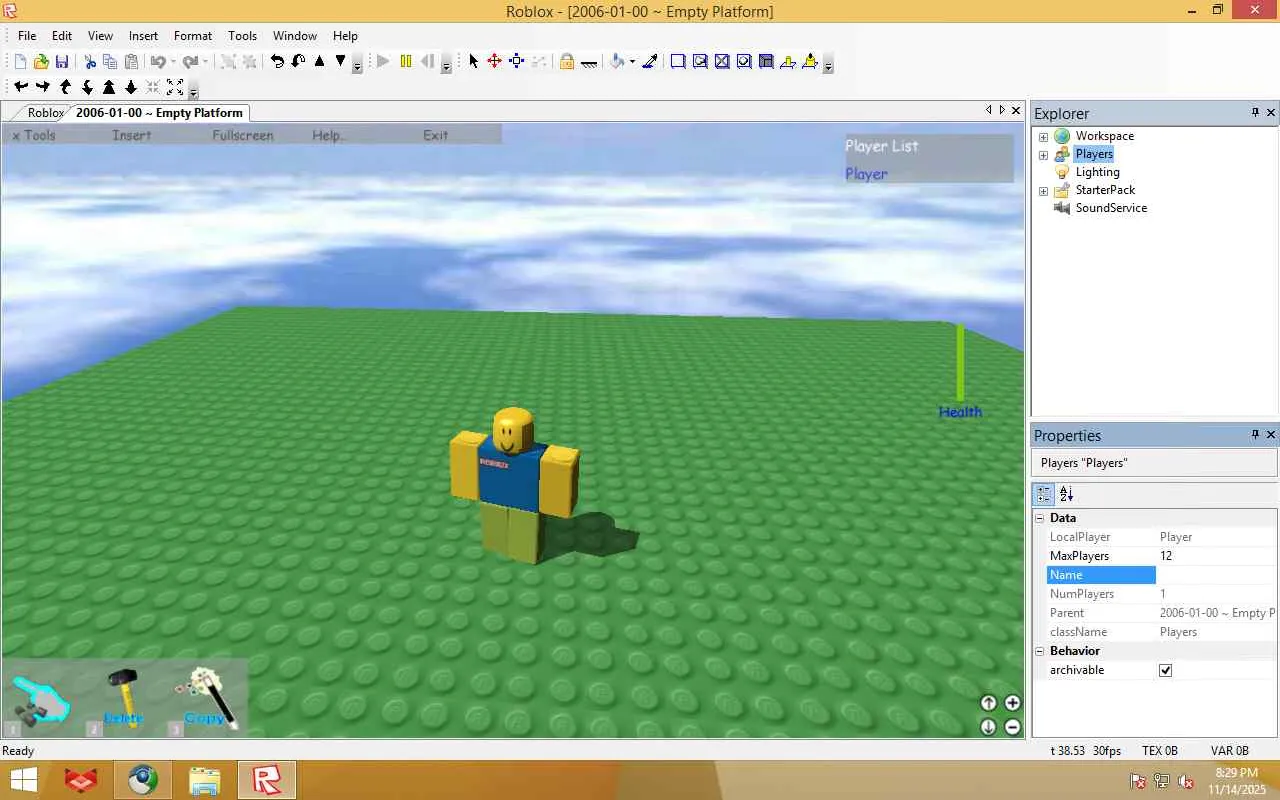Click the Pause simulation button
Screen dimensions: 1280x800
[406, 61]
